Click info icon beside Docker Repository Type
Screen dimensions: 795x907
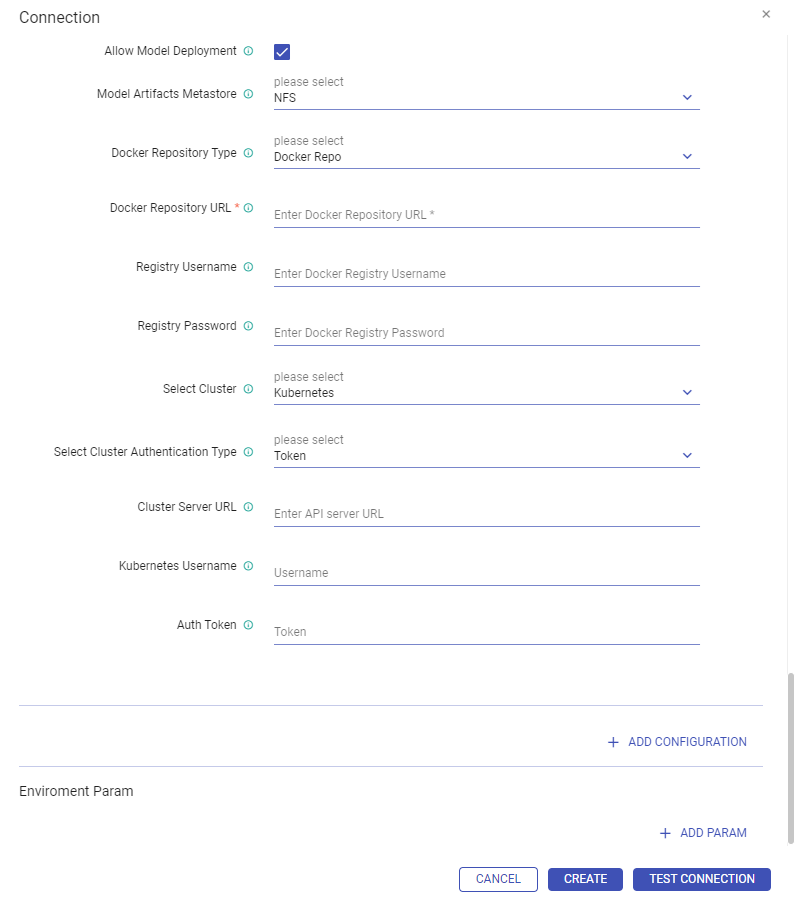pyautogui.click(x=248, y=153)
